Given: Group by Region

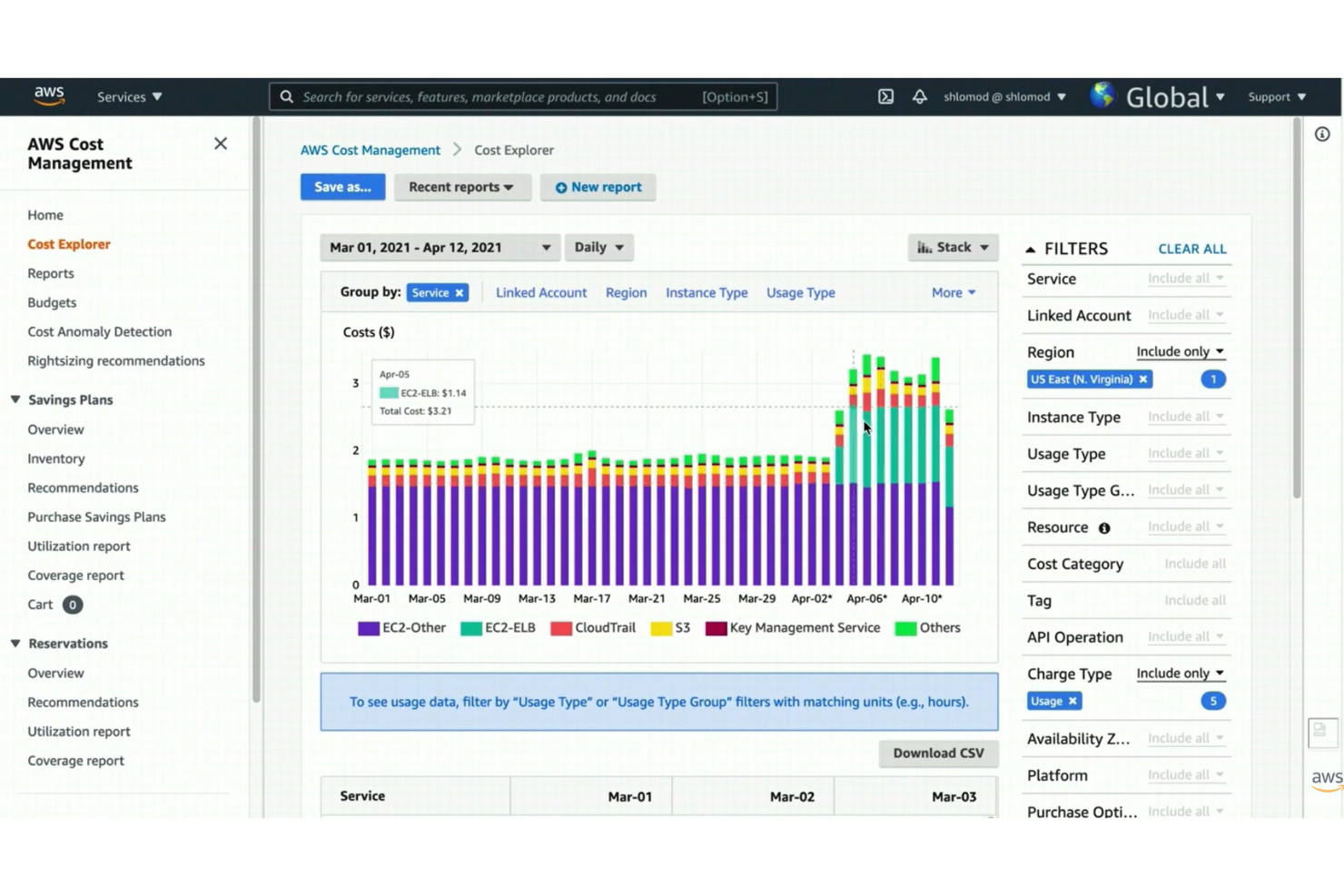Looking at the screenshot, I should (627, 292).
